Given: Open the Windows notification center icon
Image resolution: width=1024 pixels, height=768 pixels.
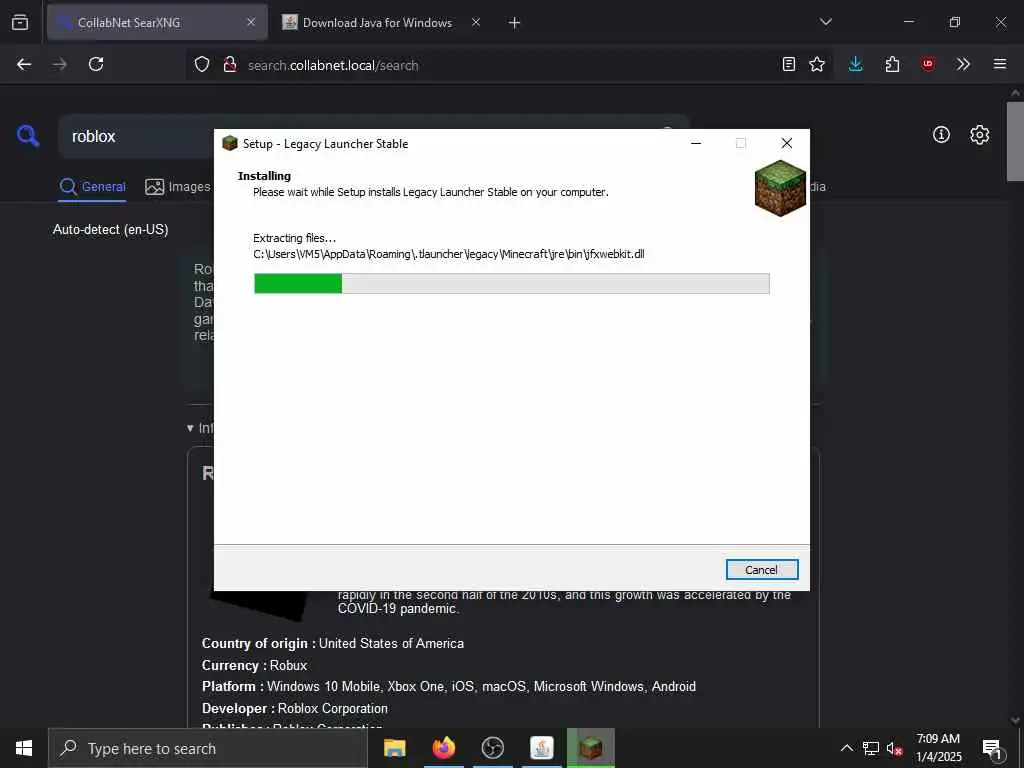Looking at the screenshot, I should pos(993,748).
